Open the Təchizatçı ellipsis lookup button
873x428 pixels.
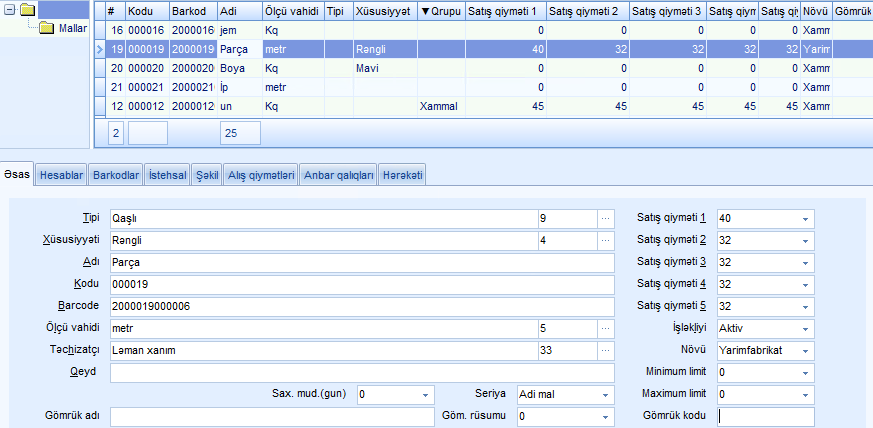(x=605, y=350)
